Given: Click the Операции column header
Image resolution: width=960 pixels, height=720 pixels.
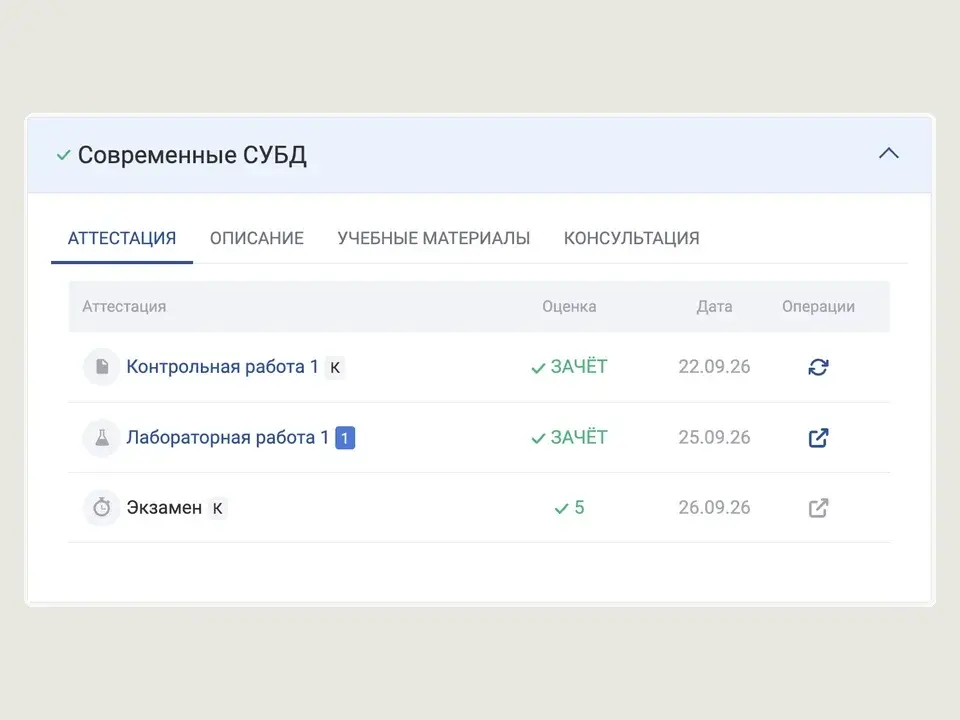Looking at the screenshot, I should (819, 306).
